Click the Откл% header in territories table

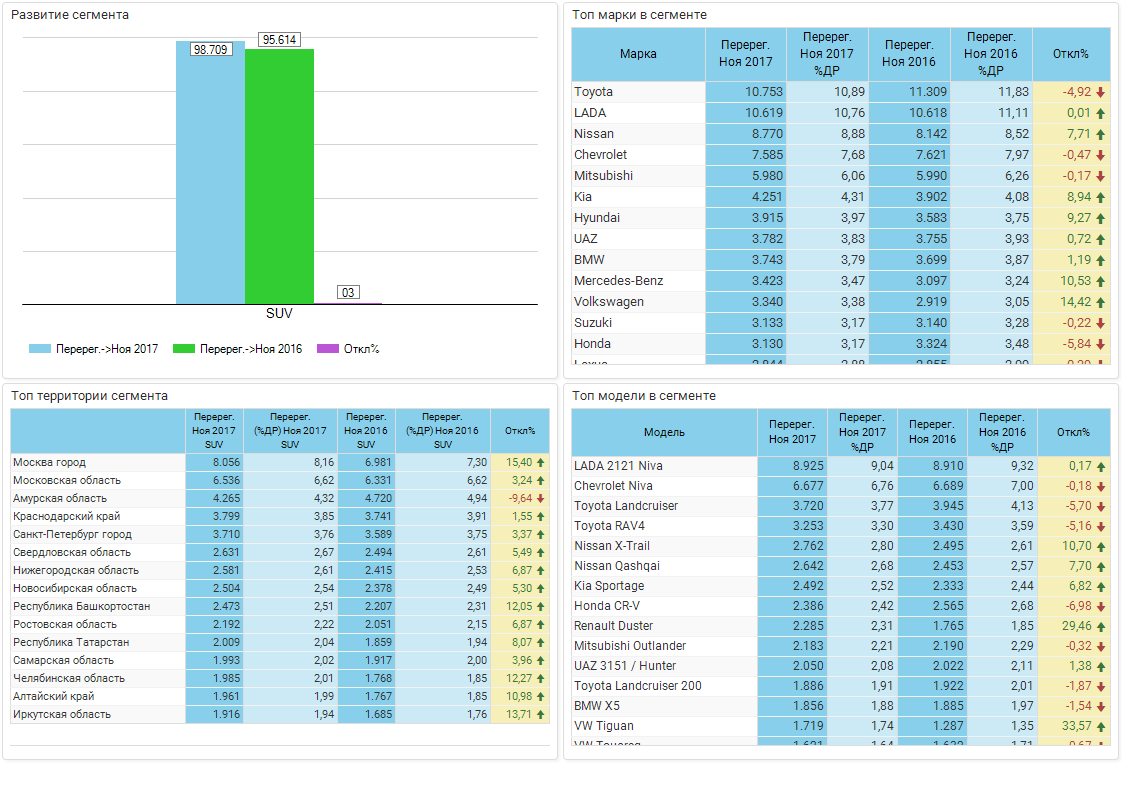click(520, 431)
